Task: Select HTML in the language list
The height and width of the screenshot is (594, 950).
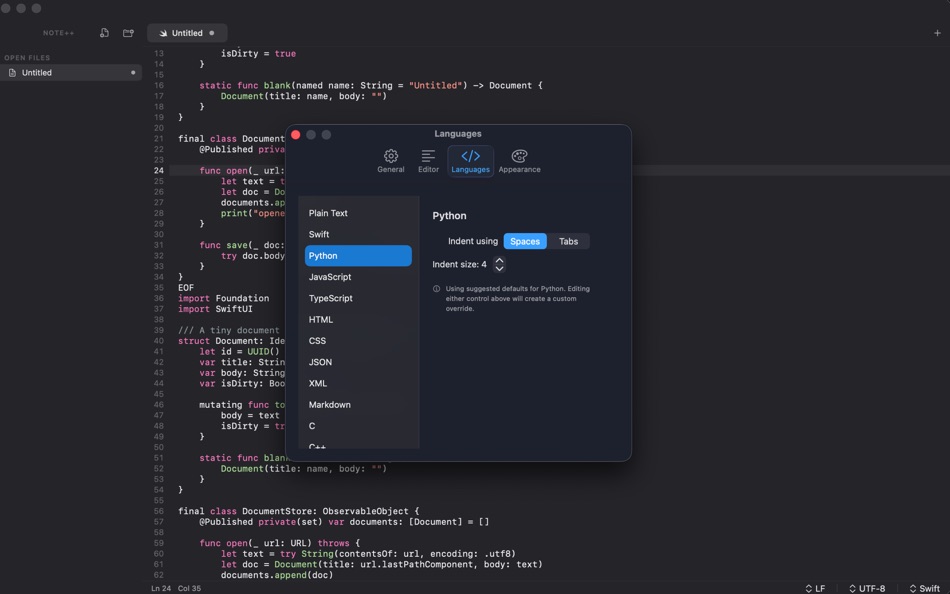Action: [358, 319]
